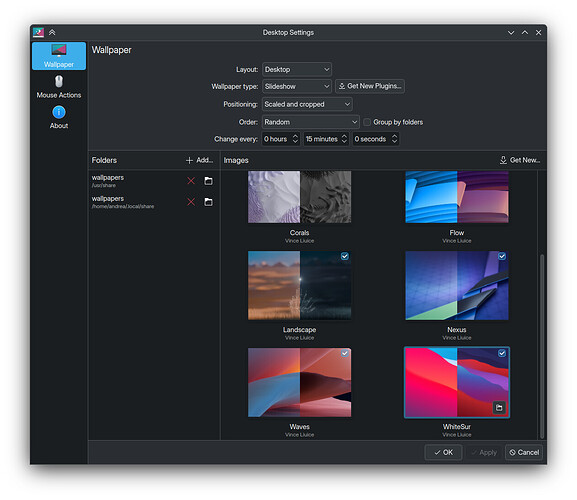The height and width of the screenshot is (500, 577).
Task: Uncheck the Nexus wallpaper checkbox
Action: [x=502, y=256]
